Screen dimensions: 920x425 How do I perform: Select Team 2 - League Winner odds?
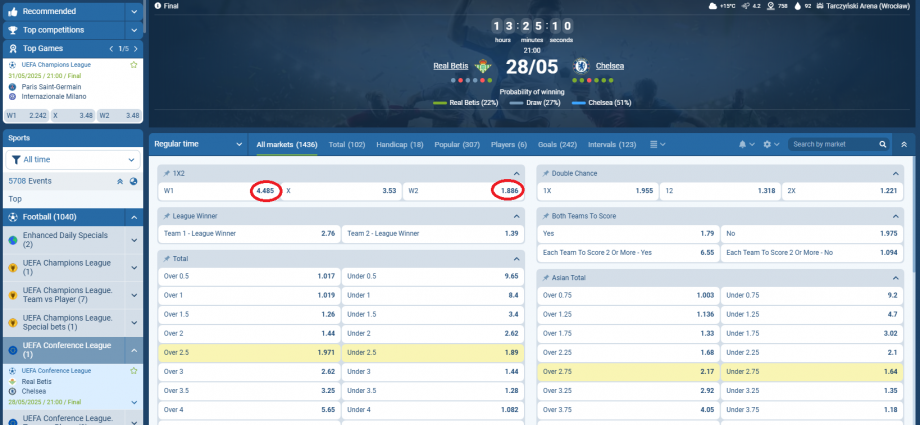(x=432, y=234)
